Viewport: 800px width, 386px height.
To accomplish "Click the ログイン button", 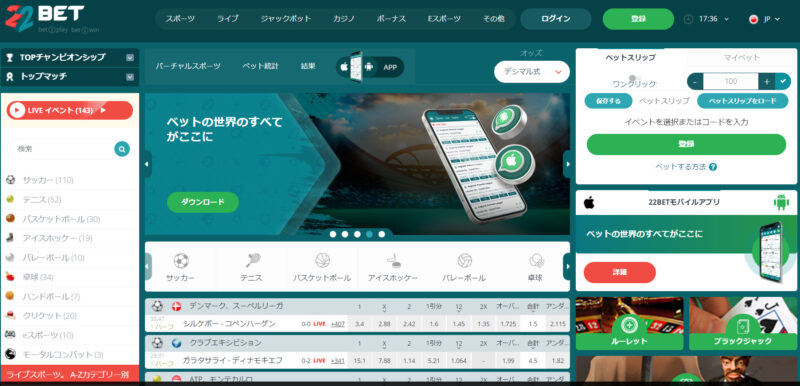I will click(556, 19).
